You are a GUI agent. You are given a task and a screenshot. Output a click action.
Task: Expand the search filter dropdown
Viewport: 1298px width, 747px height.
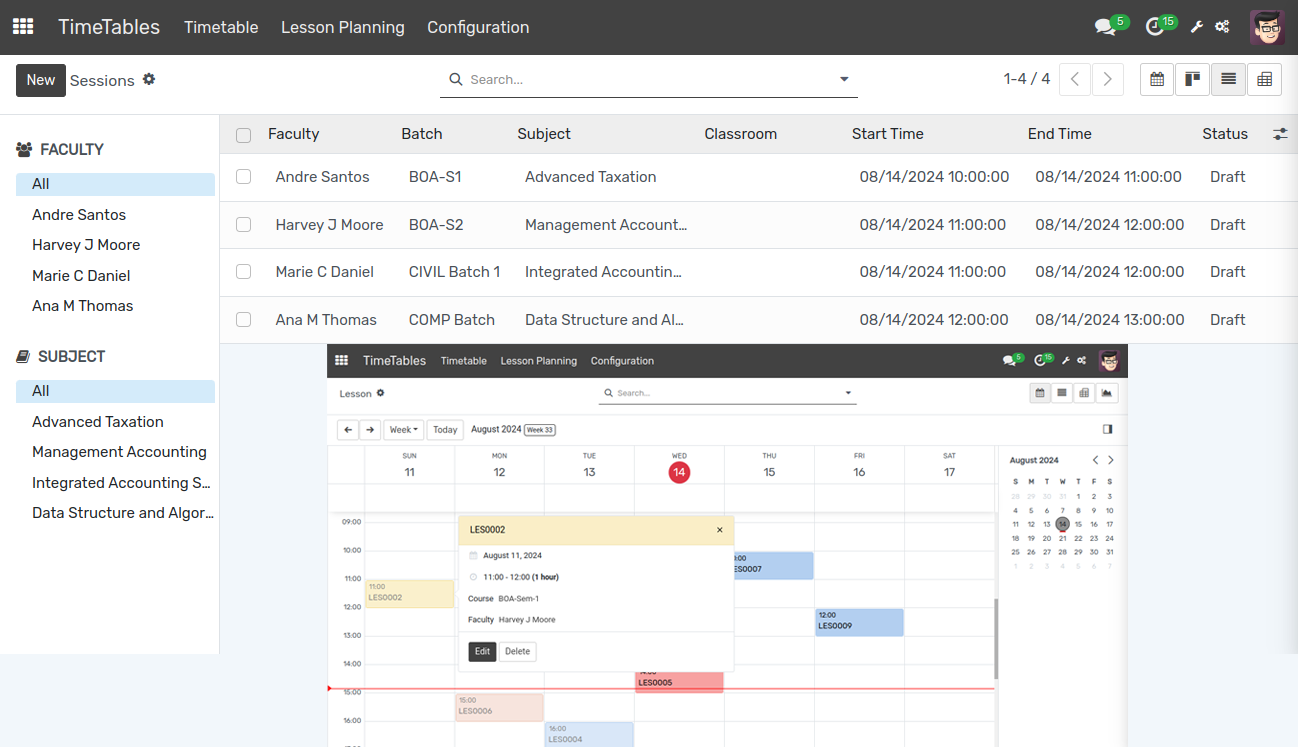tap(843, 78)
